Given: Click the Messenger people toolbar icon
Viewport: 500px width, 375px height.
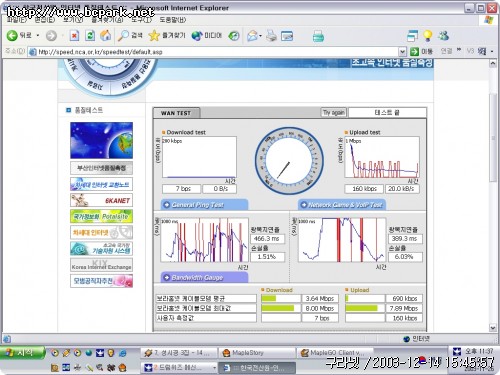Looking at the screenshot, I should 443,36.
